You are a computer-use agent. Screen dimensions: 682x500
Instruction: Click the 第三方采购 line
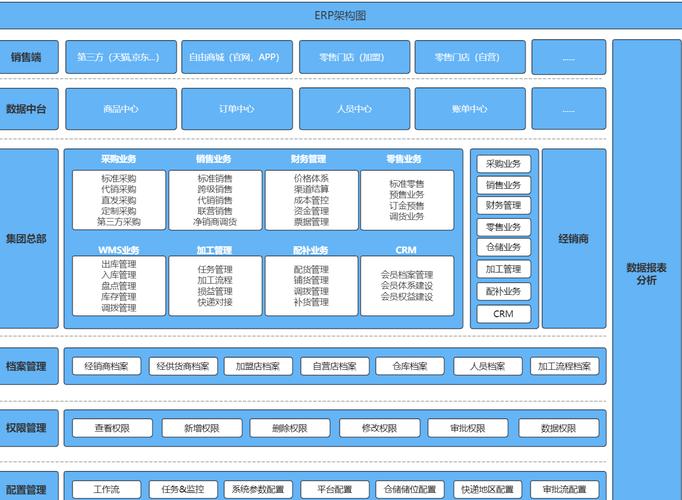(x=119, y=222)
